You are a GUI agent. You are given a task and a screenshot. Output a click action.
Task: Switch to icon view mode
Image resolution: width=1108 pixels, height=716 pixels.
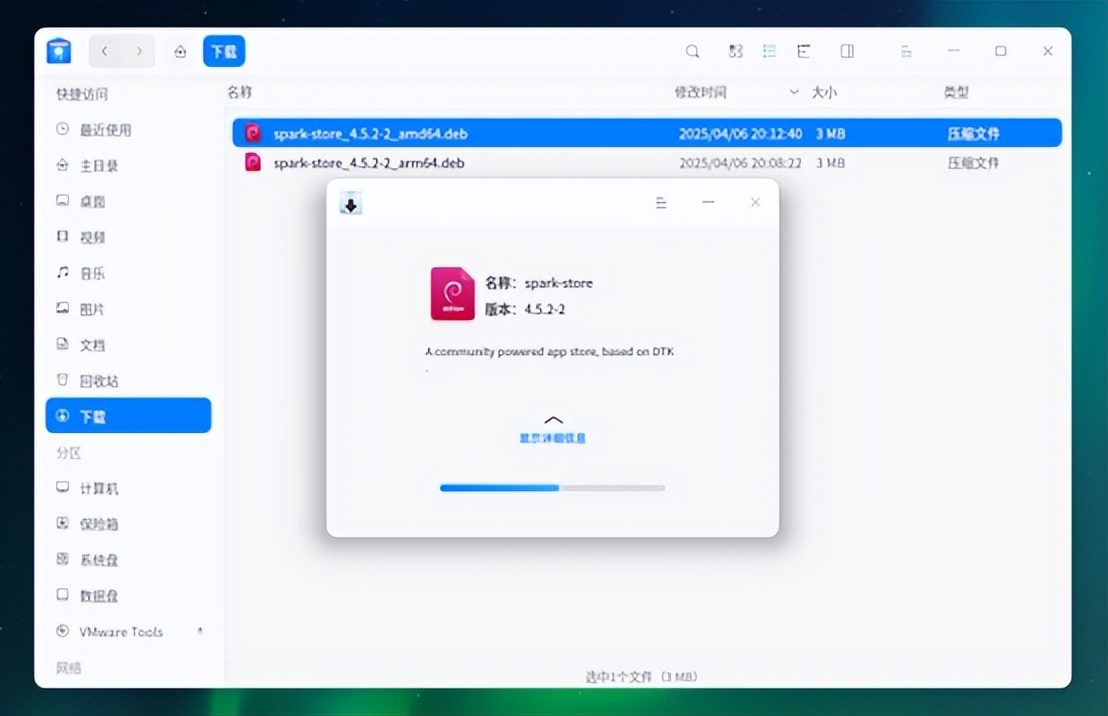[735, 50]
